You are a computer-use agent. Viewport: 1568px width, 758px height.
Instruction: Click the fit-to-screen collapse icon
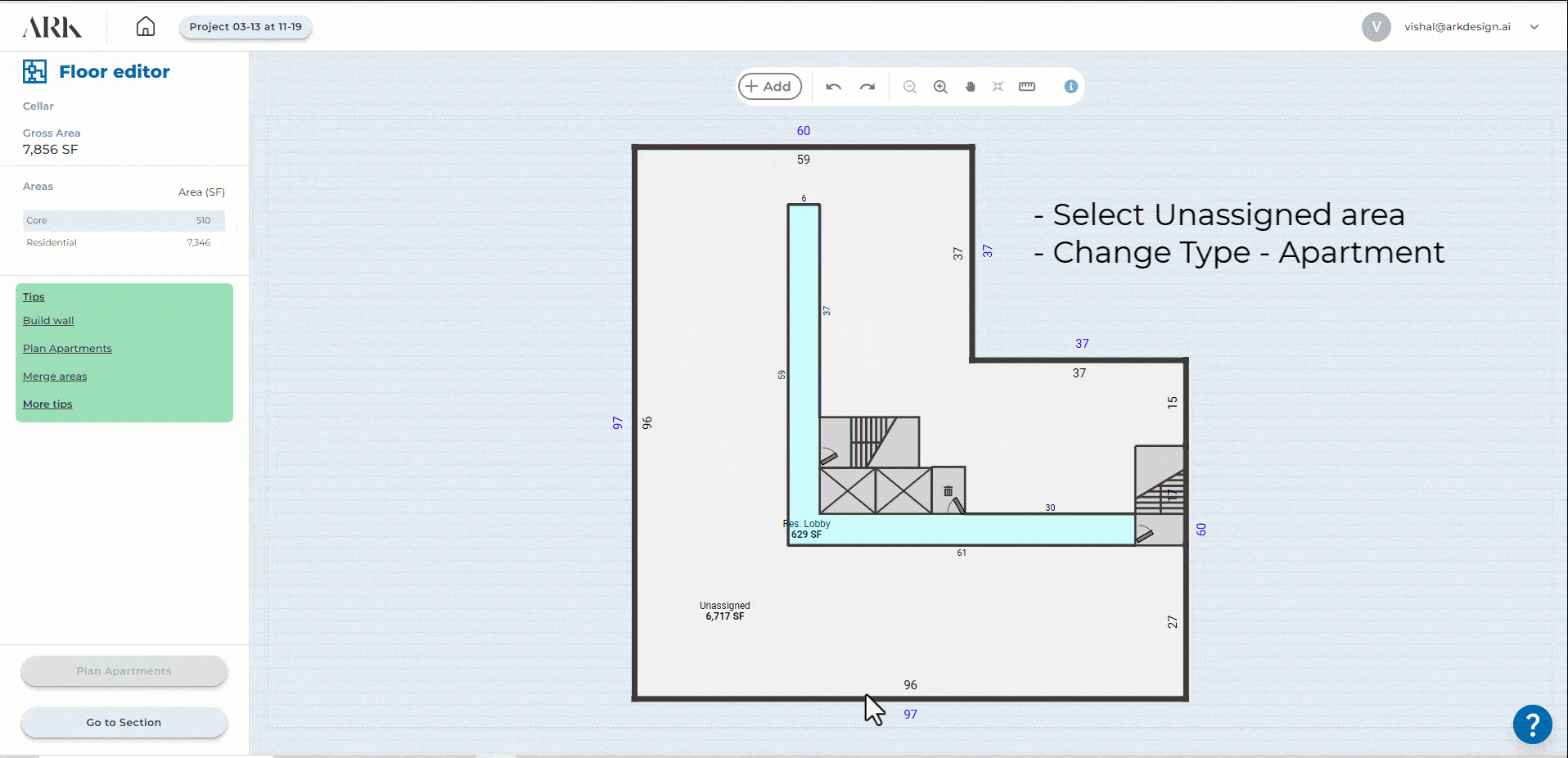coord(998,87)
